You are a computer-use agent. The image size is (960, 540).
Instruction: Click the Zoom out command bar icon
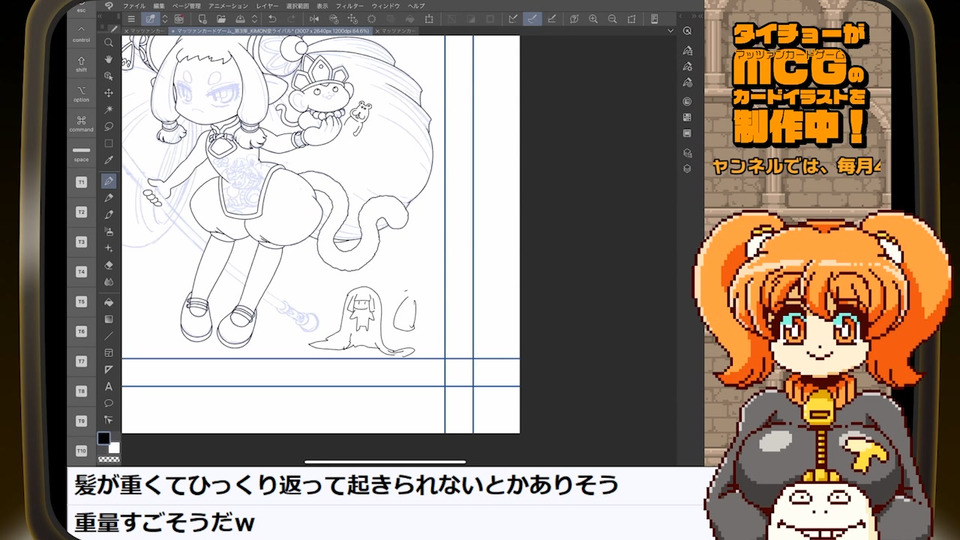612,19
